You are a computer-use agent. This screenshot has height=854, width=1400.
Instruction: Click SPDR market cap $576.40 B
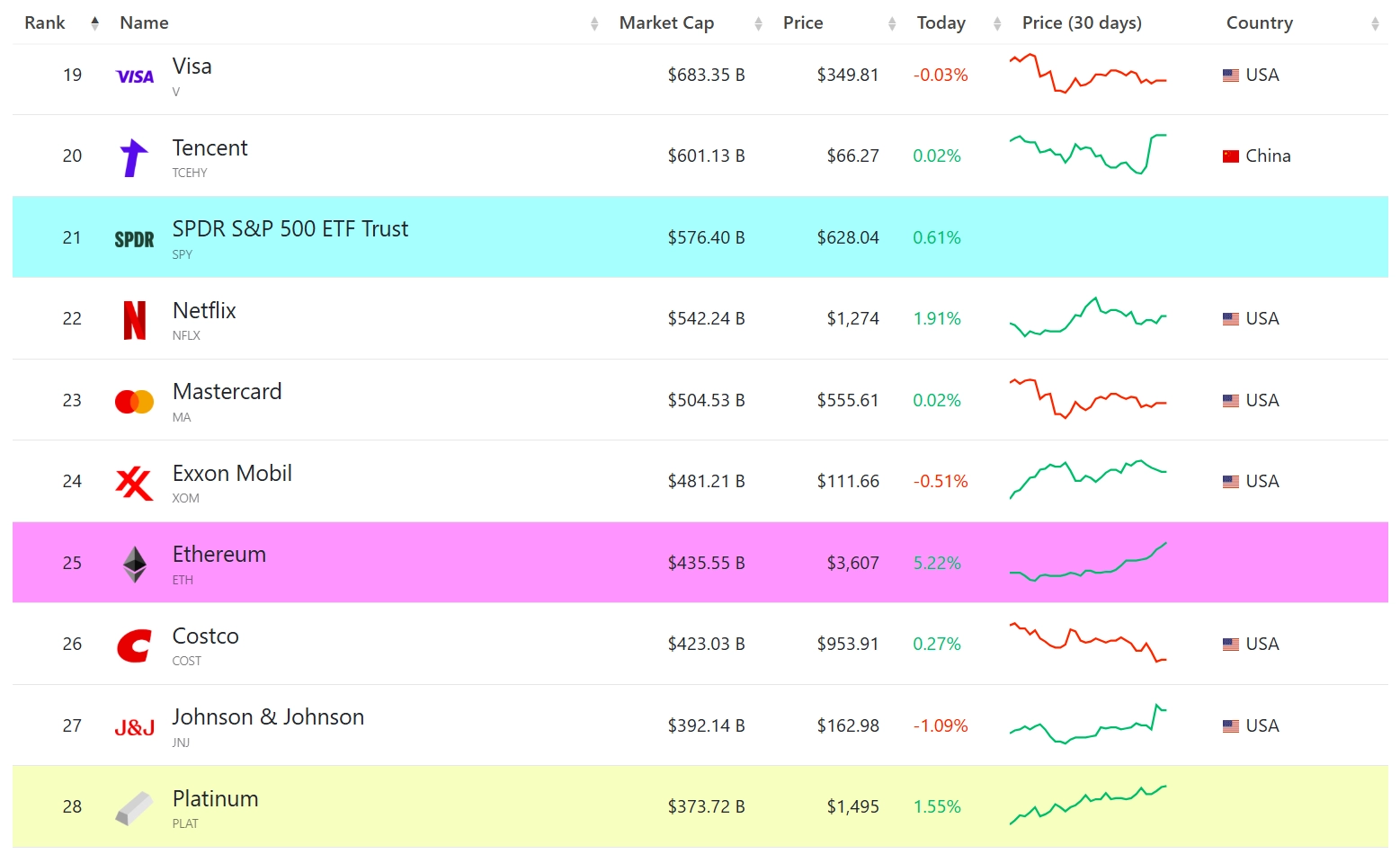click(x=706, y=238)
